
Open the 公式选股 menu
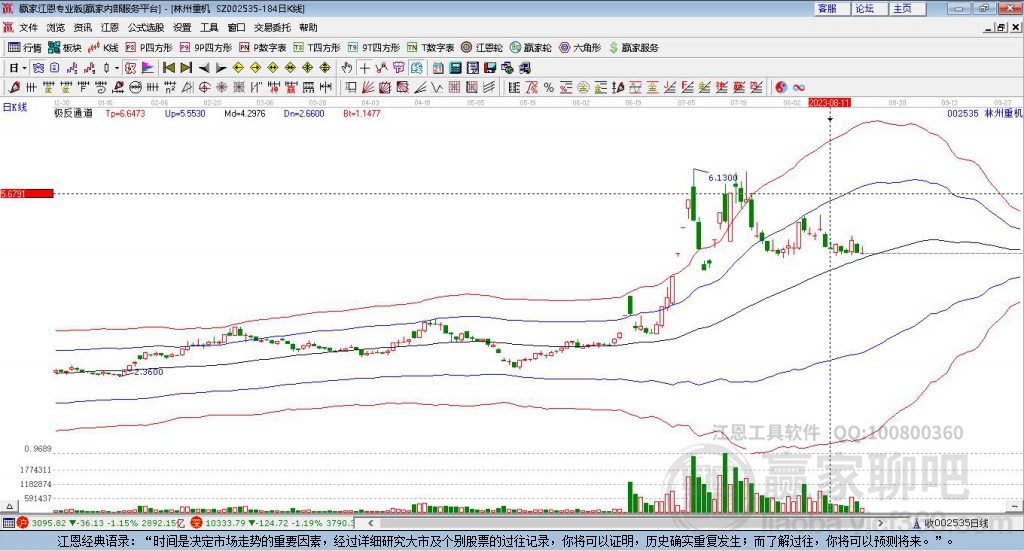pos(146,27)
